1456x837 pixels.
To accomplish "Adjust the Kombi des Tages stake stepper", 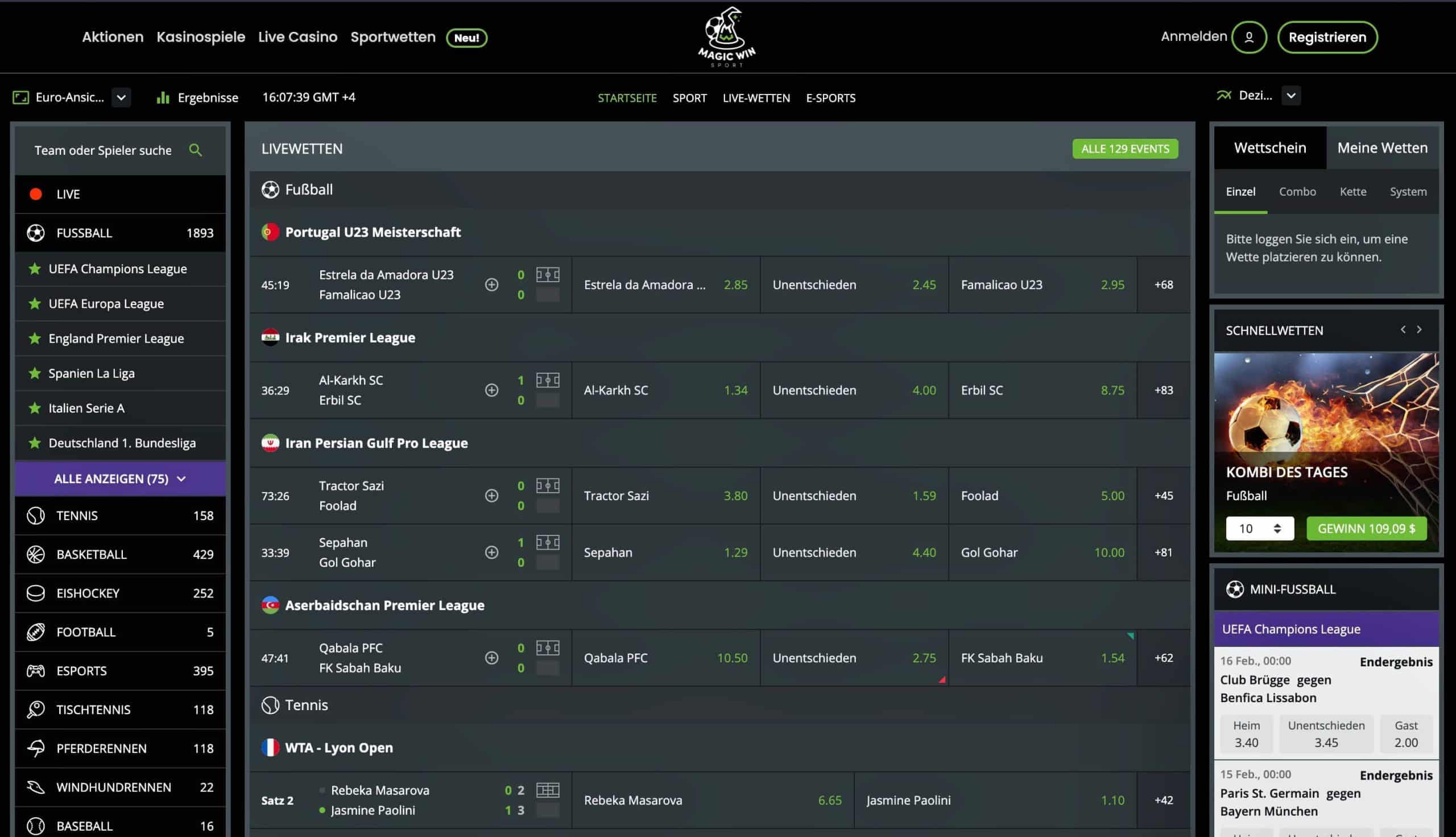I will (x=1277, y=528).
